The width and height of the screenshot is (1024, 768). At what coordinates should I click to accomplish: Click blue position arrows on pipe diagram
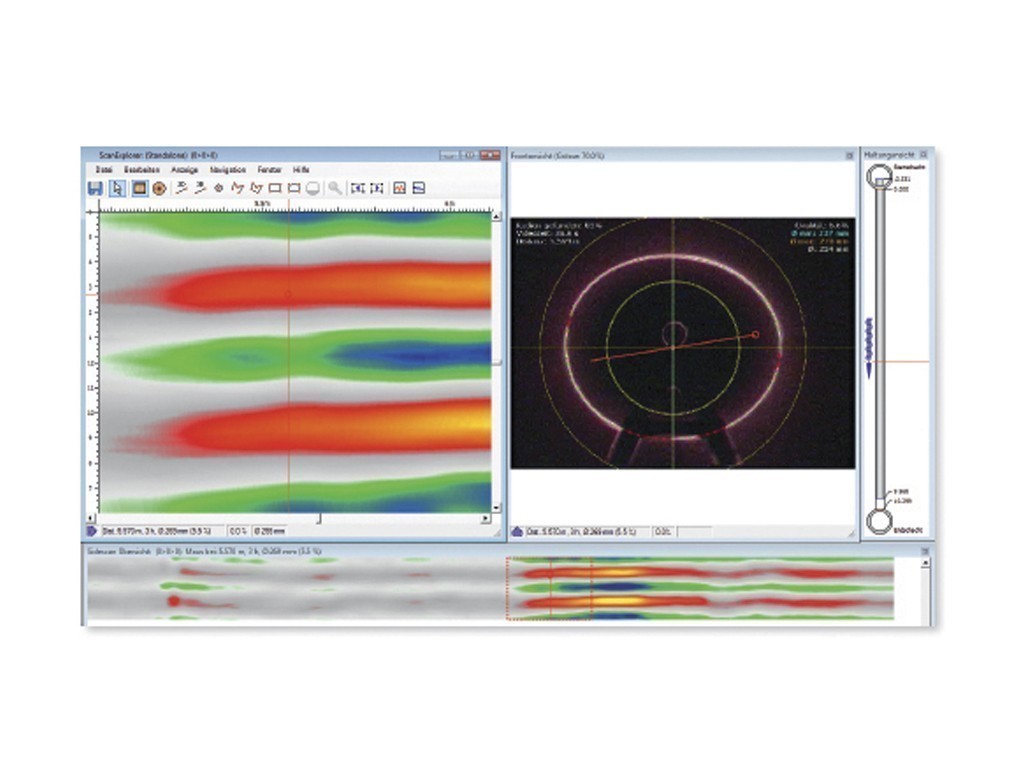(x=869, y=347)
